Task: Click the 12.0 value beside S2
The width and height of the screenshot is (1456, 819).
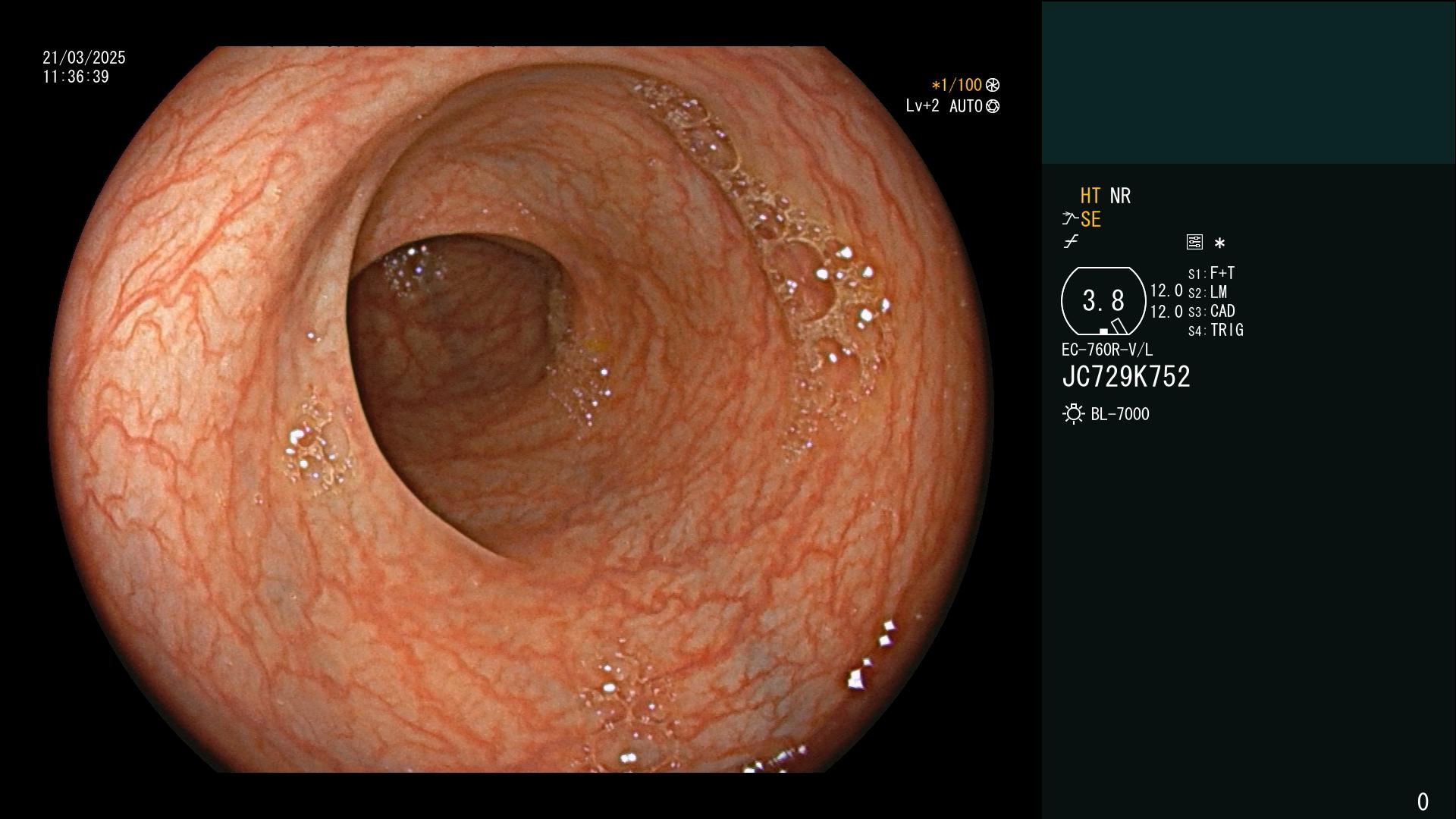Action: pos(1166,290)
